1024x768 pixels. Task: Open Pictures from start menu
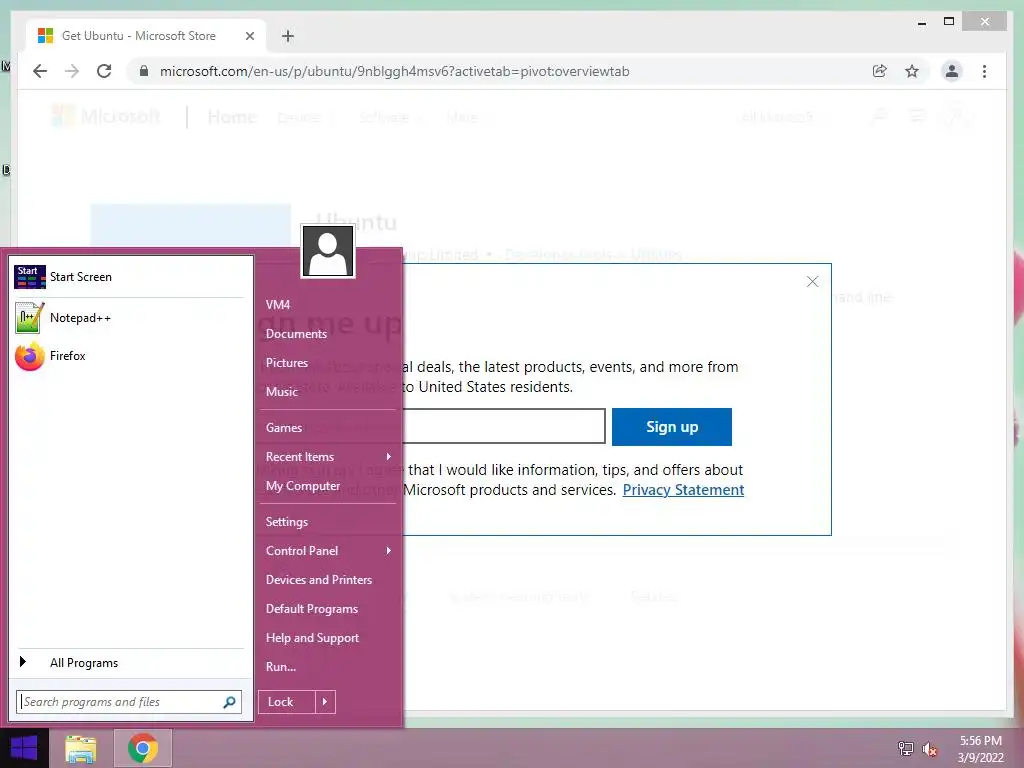(287, 363)
